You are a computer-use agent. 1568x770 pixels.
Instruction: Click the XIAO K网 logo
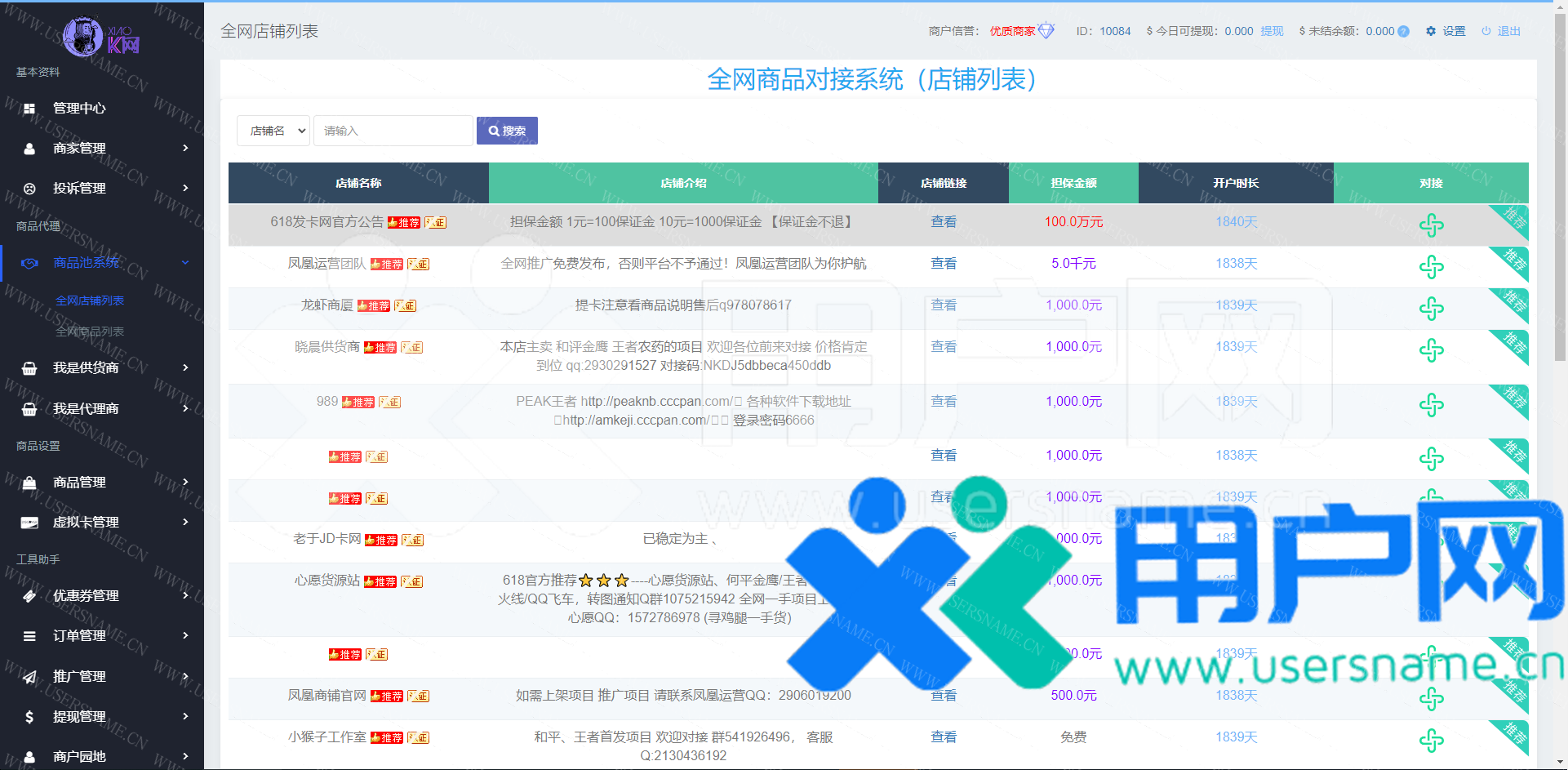[102, 37]
